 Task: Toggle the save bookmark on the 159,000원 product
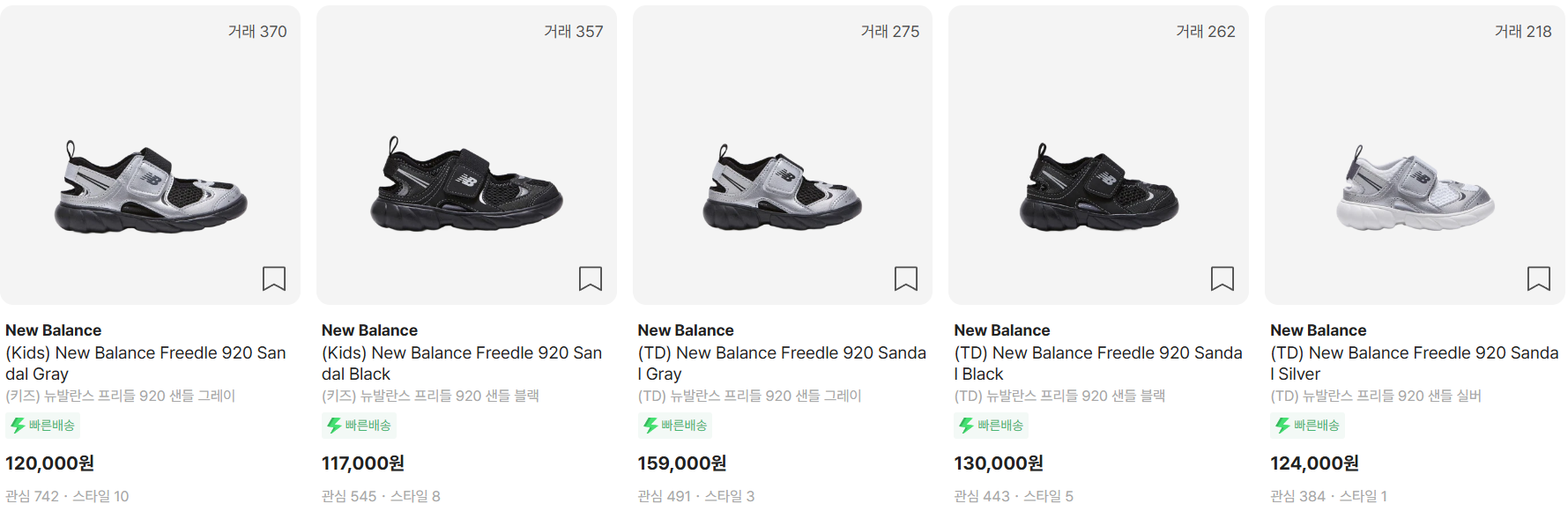906,278
